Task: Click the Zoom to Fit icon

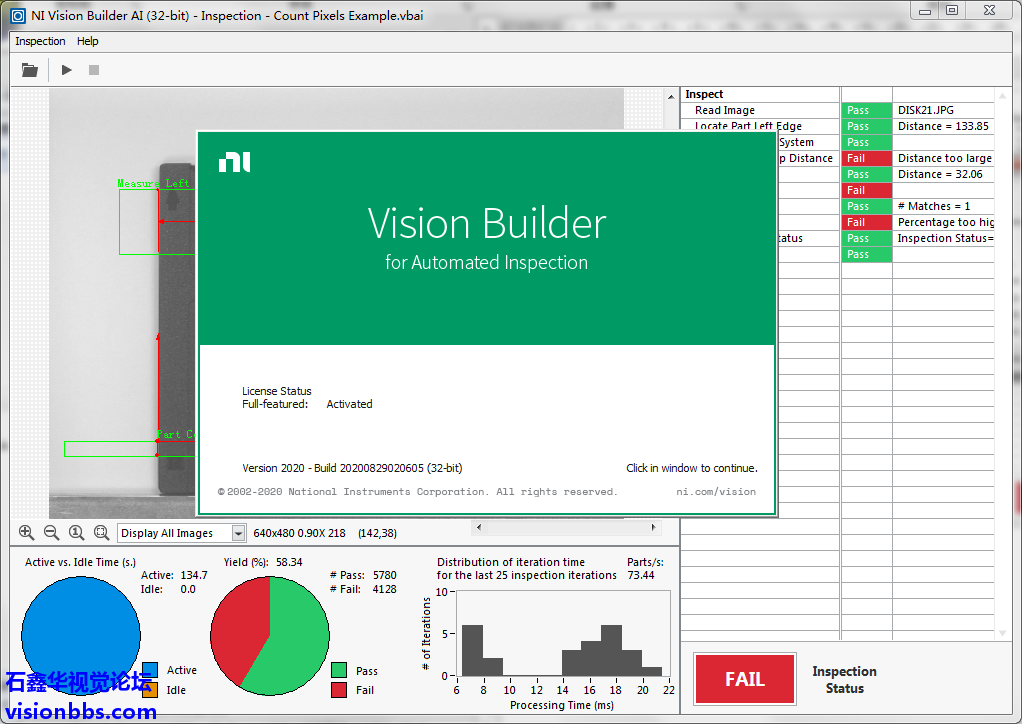Action: 101,533
